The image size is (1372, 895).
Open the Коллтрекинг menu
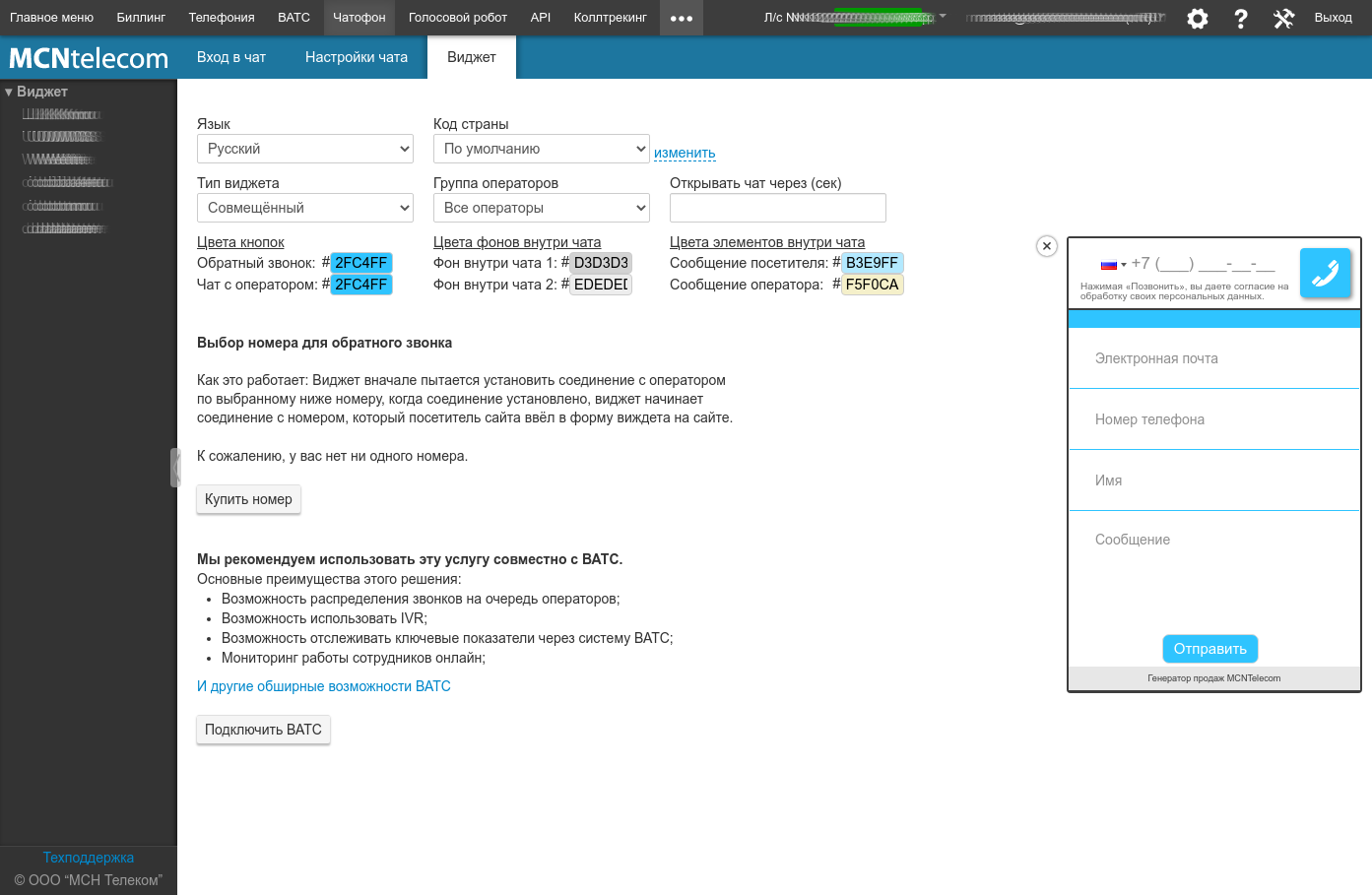click(611, 18)
